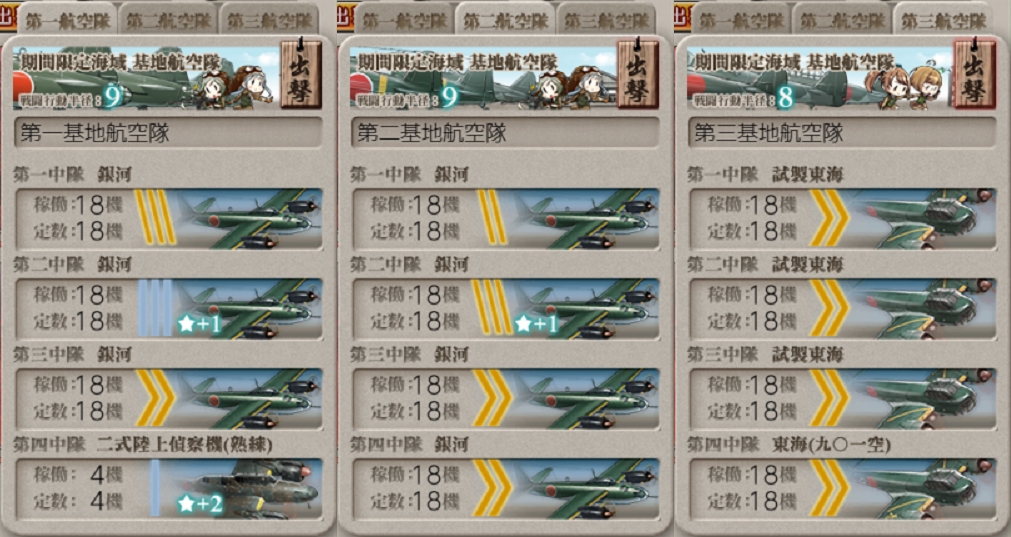Toggle the 出撃 wooden tag of 第三基地航空隊
This screenshot has width=1011, height=537.
click(x=975, y=73)
